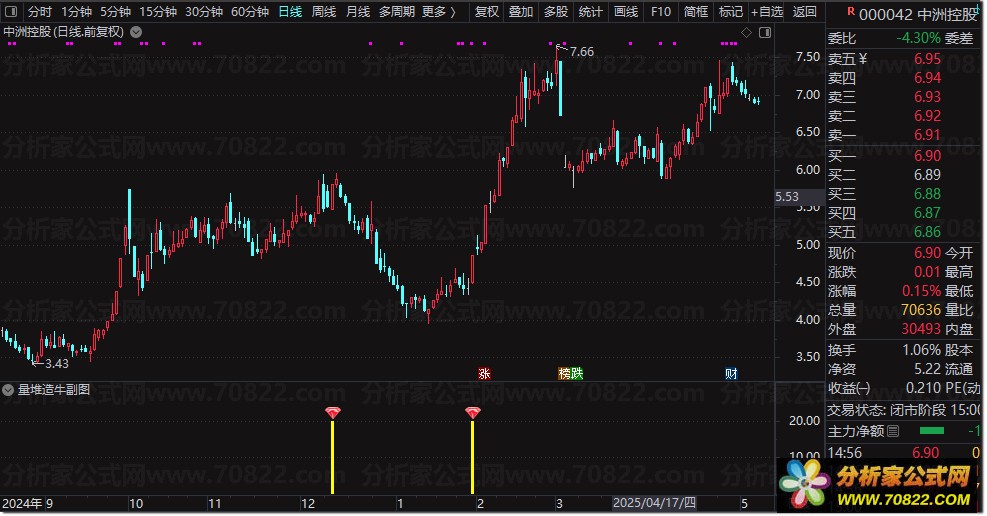
Task: Select the 月线 monthly chart tab
Action: (358, 11)
